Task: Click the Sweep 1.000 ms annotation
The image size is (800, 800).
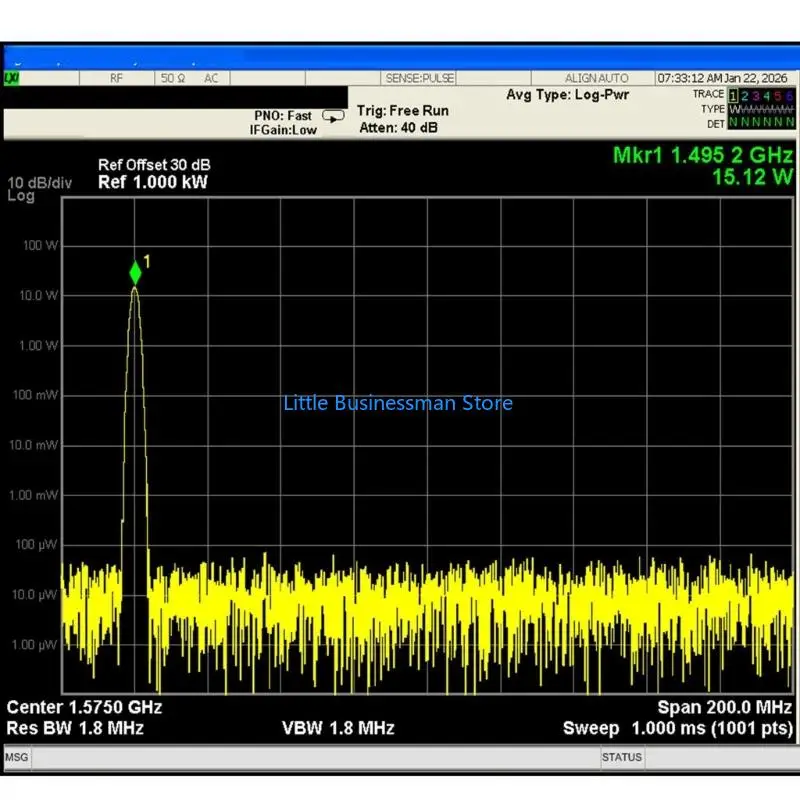Action: [678, 728]
